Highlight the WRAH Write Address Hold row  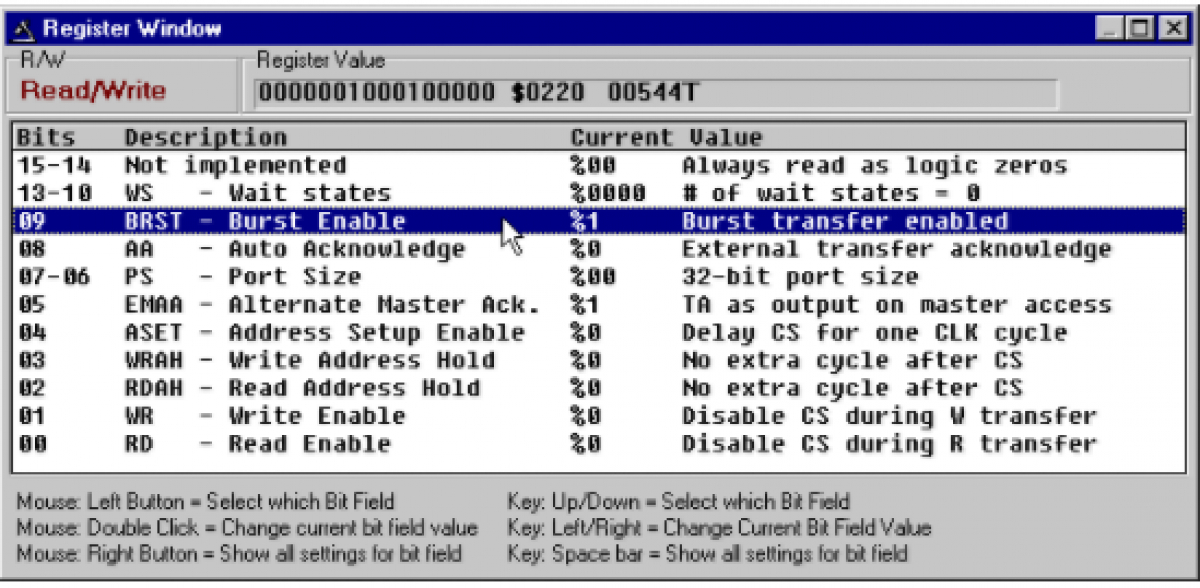coord(309,360)
